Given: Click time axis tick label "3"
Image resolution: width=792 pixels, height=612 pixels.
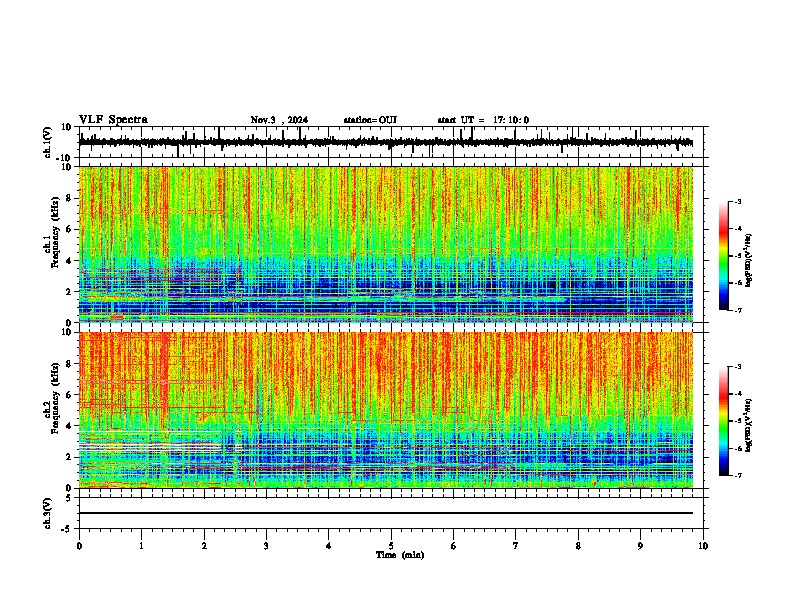Looking at the screenshot, I should pyautogui.click(x=266, y=546).
